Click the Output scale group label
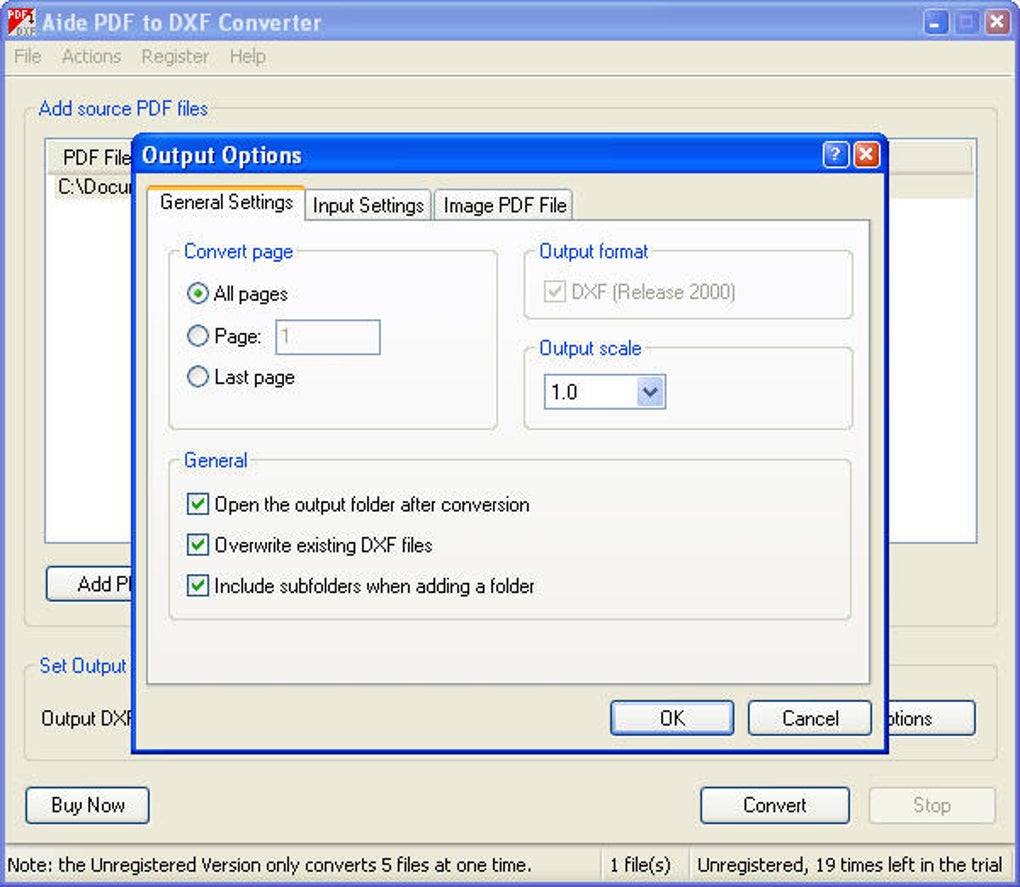The height and width of the screenshot is (887, 1020). tap(590, 348)
